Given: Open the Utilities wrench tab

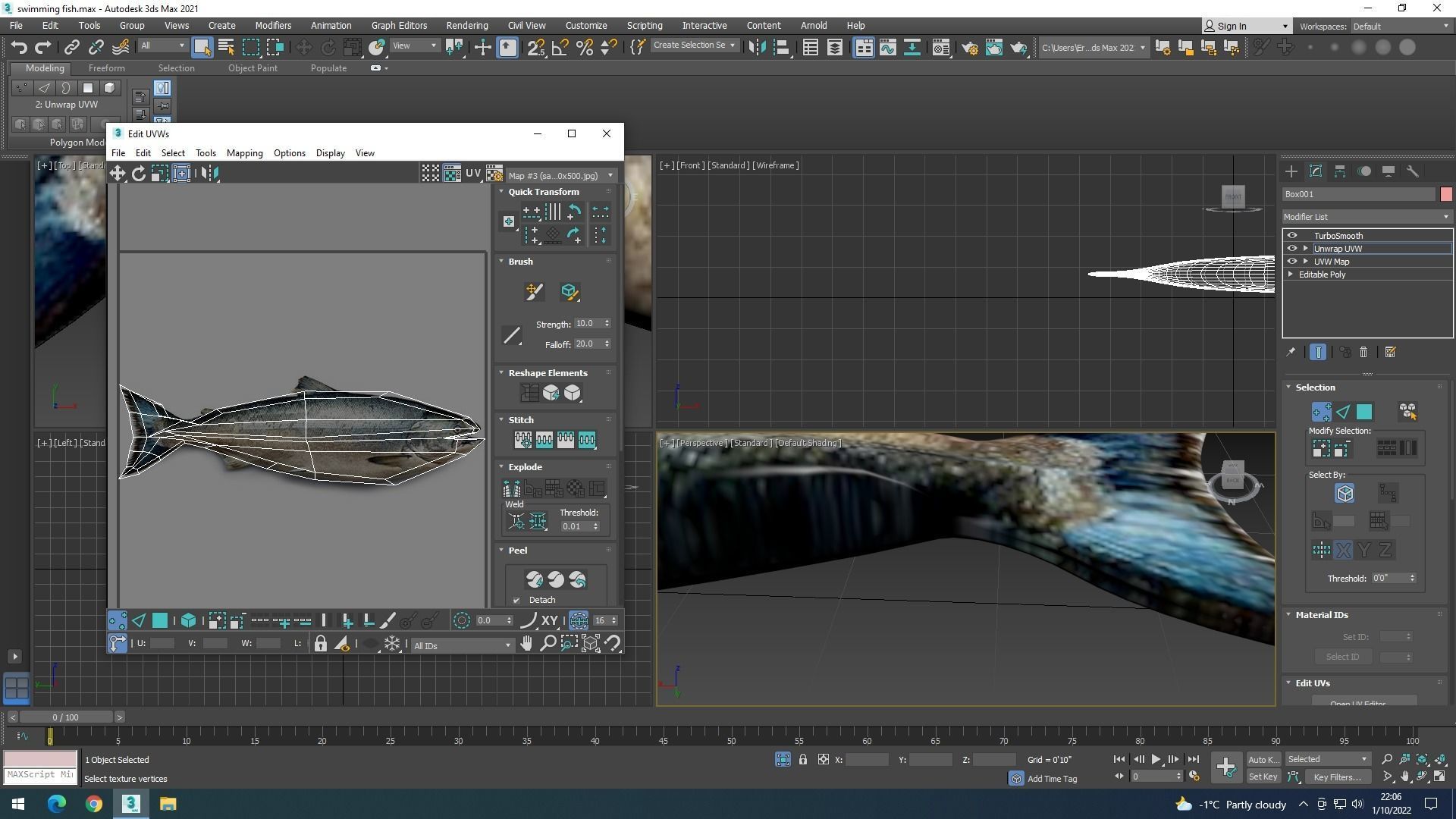Looking at the screenshot, I should (1413, 171).
